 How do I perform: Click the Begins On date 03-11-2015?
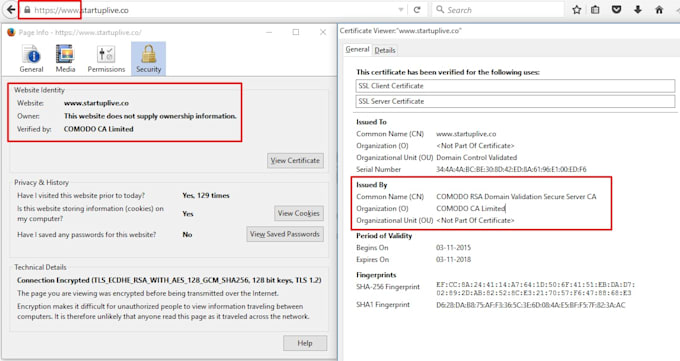(x=453, y=248)
